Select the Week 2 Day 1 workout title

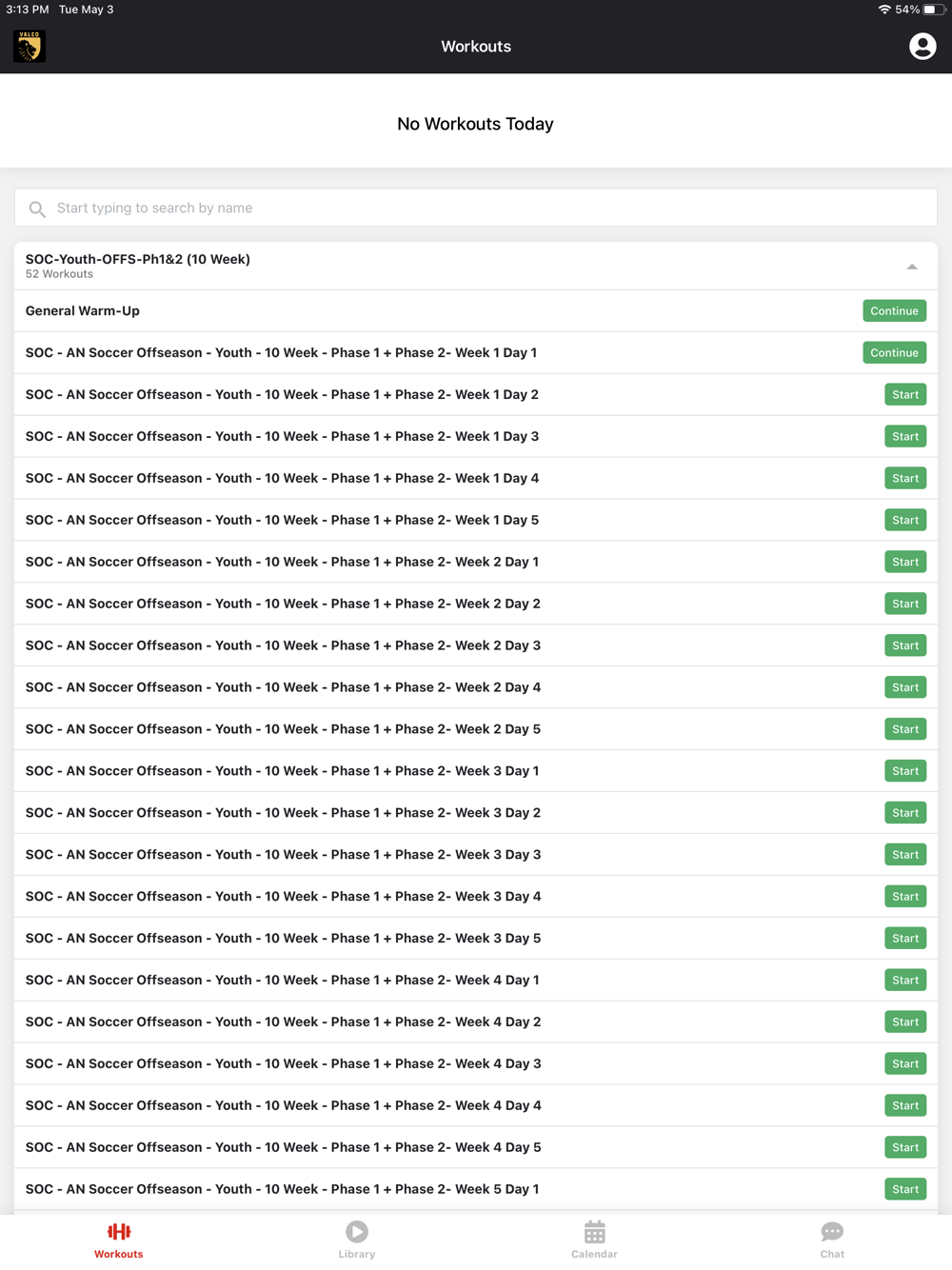[282, 563]
